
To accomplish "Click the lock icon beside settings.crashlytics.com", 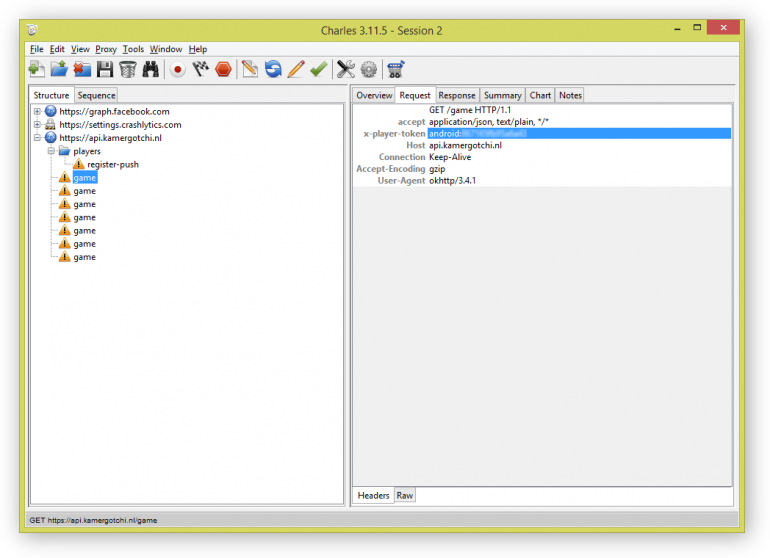I will pos(50,125).
